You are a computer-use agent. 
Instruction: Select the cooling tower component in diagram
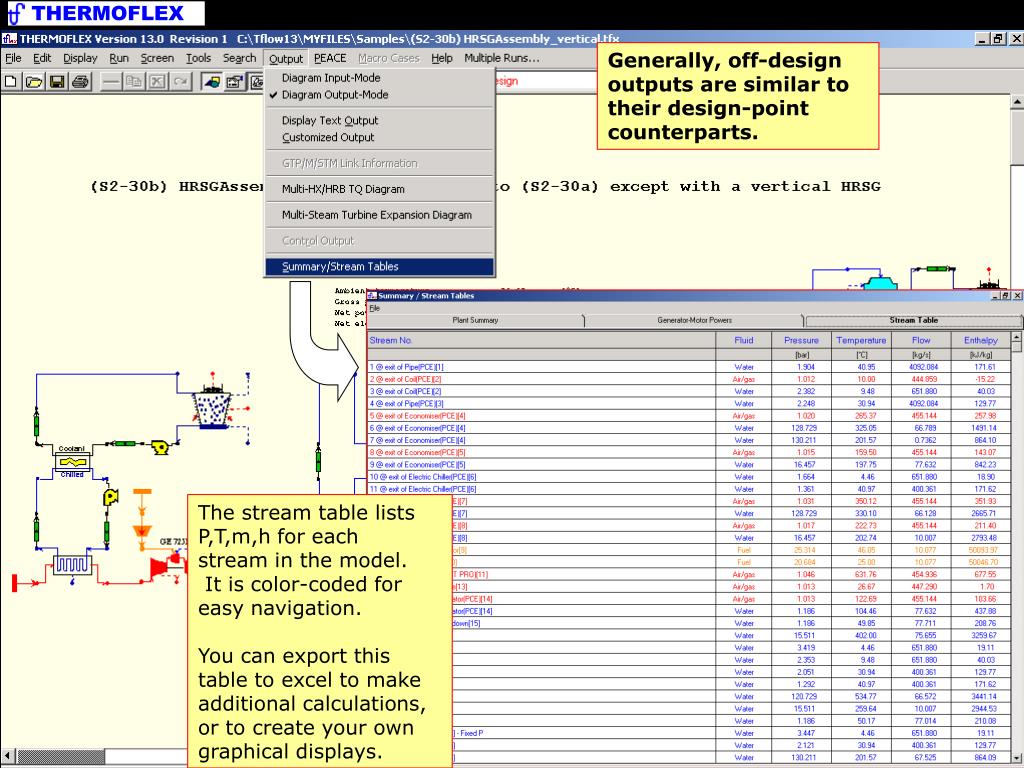tap(212, 408)
